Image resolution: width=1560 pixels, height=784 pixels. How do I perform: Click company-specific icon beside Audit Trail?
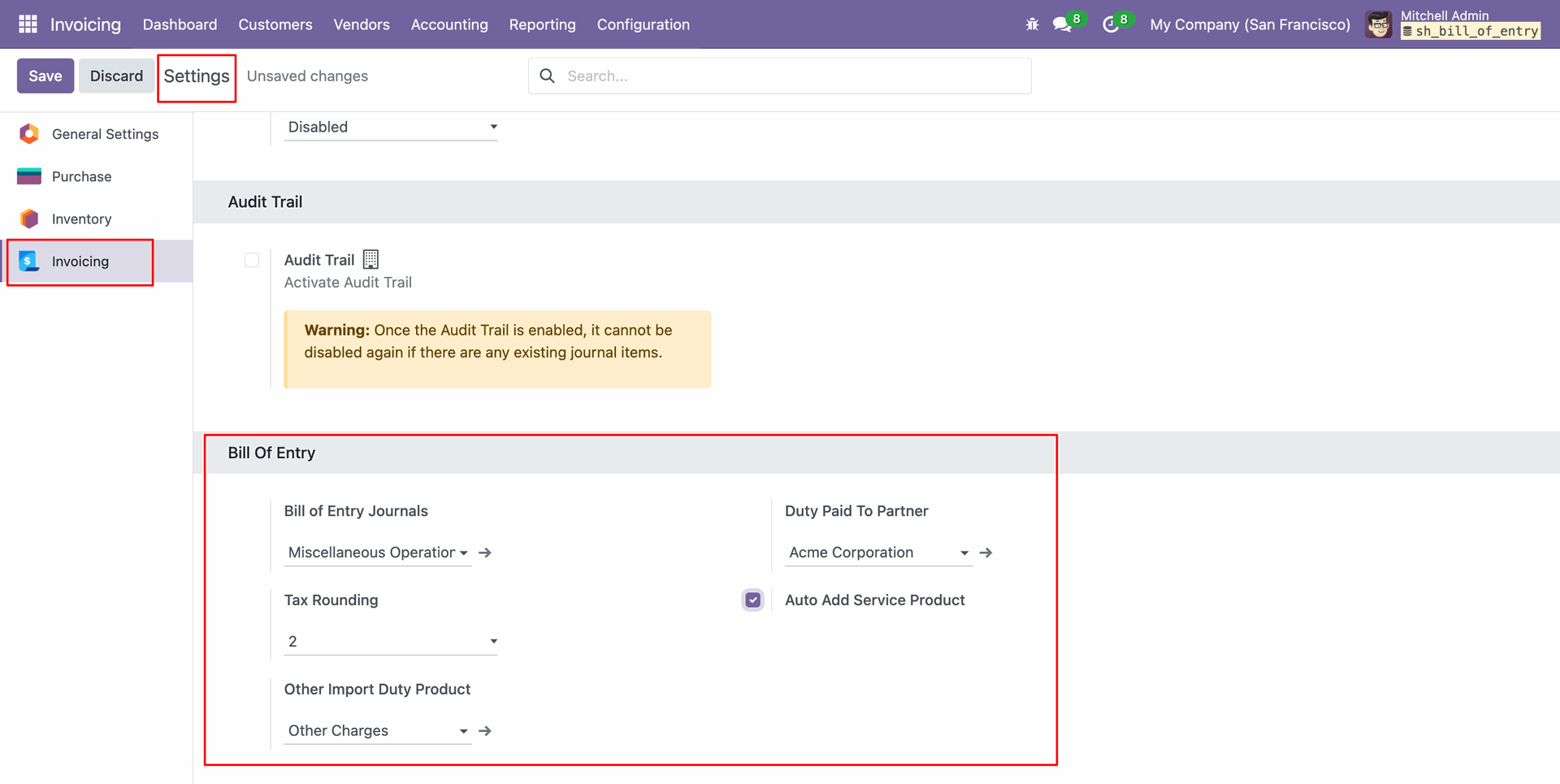click(x=370, y=260)
